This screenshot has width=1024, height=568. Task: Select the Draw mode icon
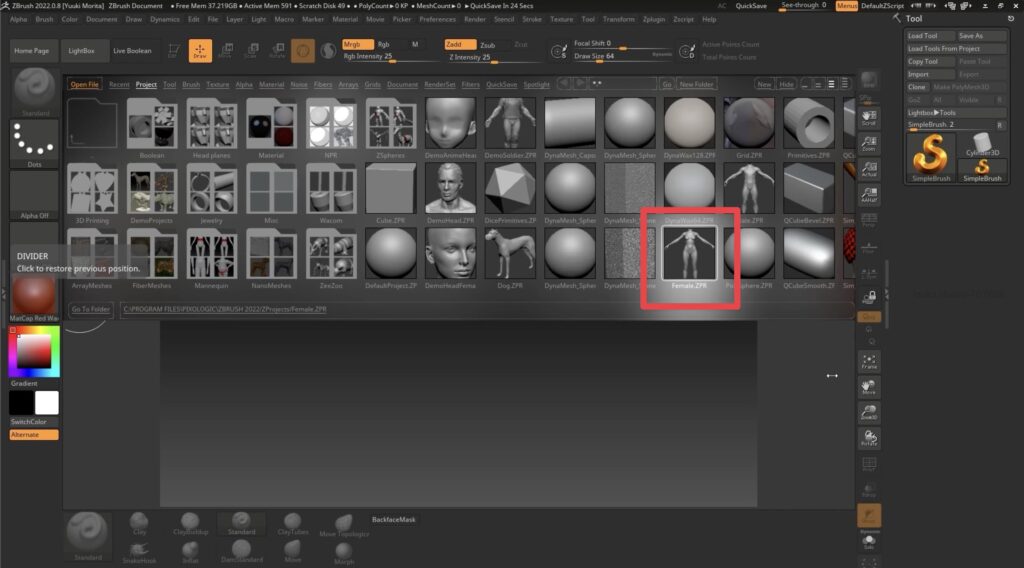[200, 51]
